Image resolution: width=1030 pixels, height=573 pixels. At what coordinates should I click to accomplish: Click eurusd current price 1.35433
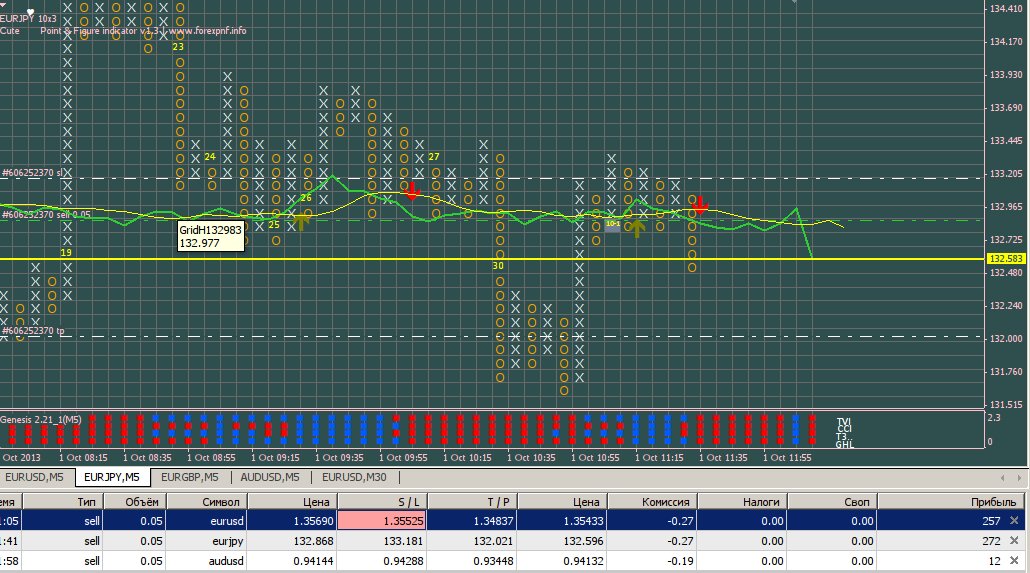point(562,520)
